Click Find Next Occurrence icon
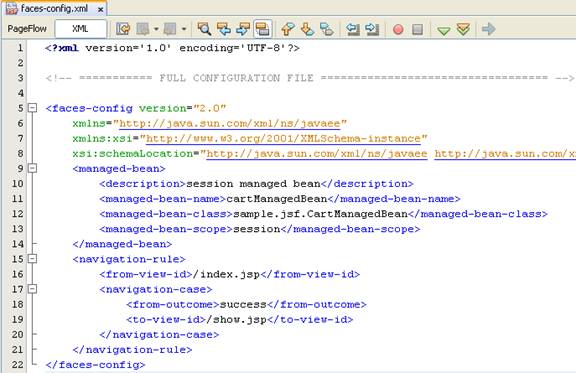Screen dimensions: 576x373 [x=243, y=29]
